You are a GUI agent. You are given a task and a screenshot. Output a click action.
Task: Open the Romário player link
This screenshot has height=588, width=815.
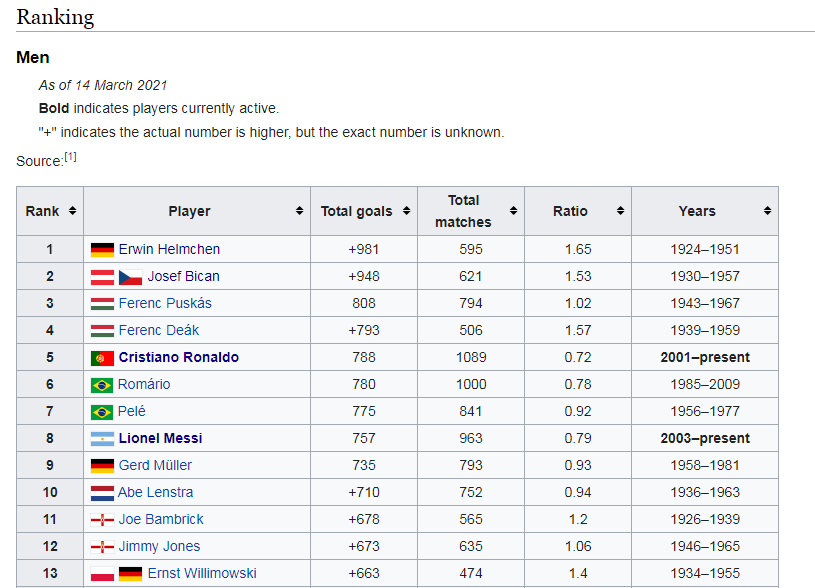click(144, 384)
